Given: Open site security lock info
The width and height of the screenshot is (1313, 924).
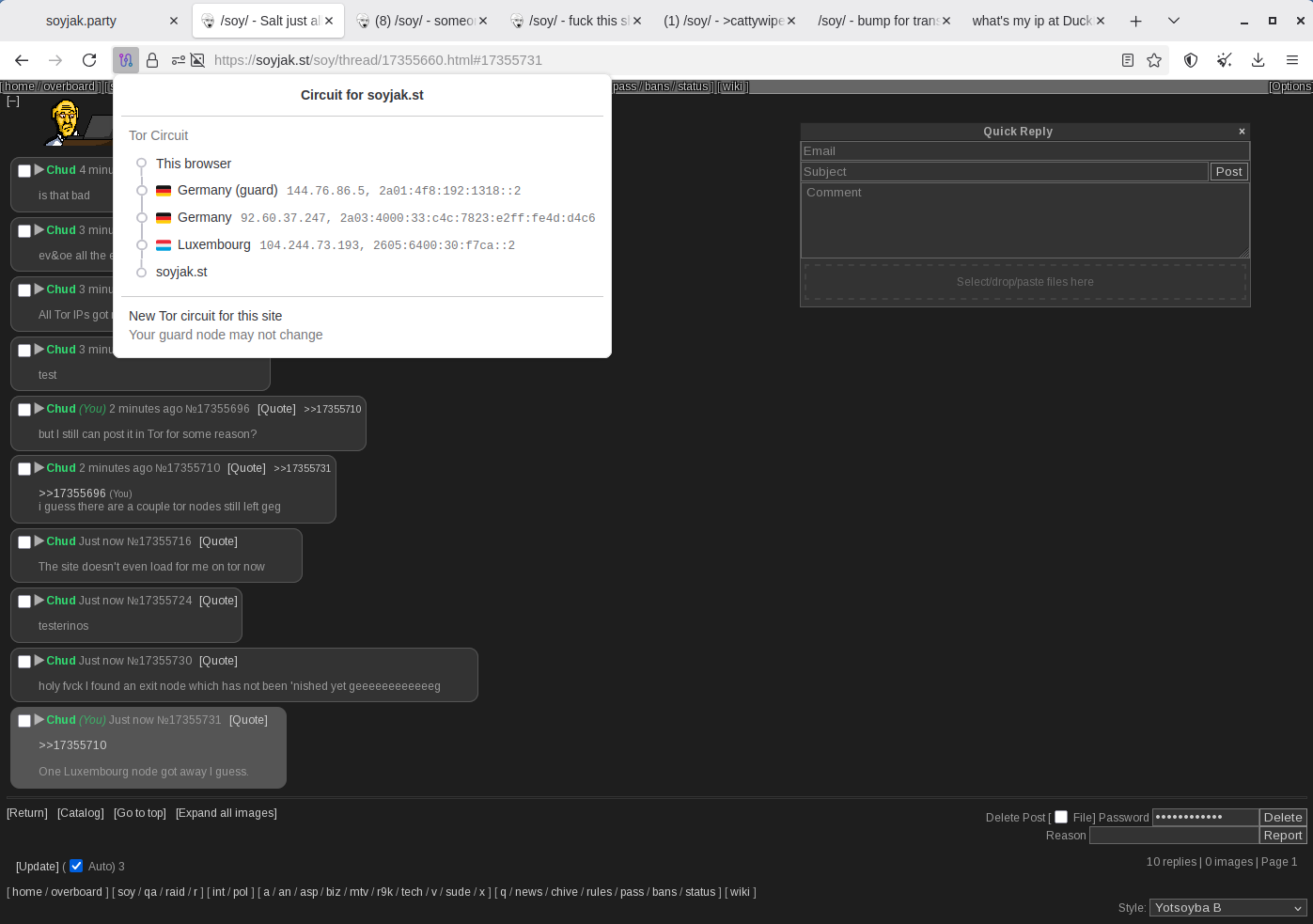Looking at the screenshot, I should (152, 60).
